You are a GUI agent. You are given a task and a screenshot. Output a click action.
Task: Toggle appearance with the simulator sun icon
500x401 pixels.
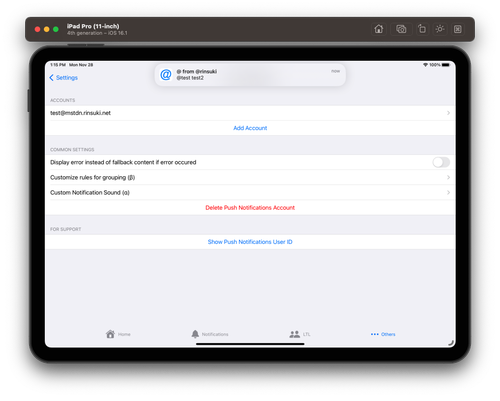click(x=440, y=29)
